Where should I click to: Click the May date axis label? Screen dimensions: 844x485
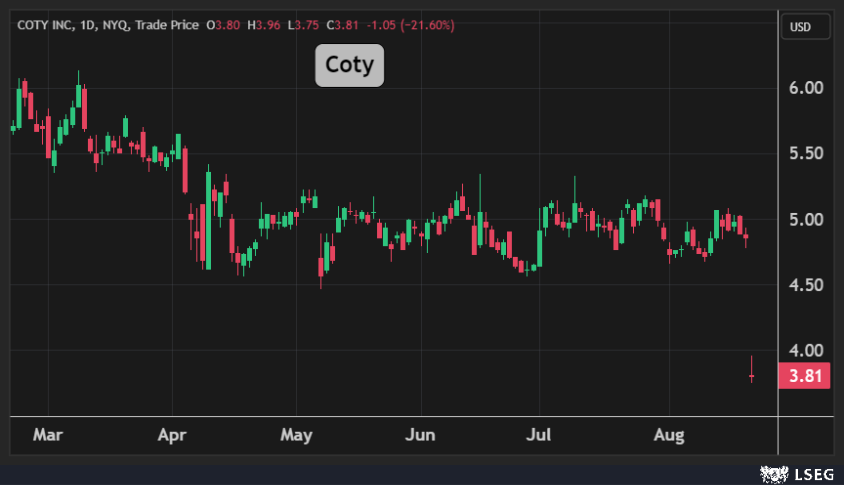click(297, 436)
